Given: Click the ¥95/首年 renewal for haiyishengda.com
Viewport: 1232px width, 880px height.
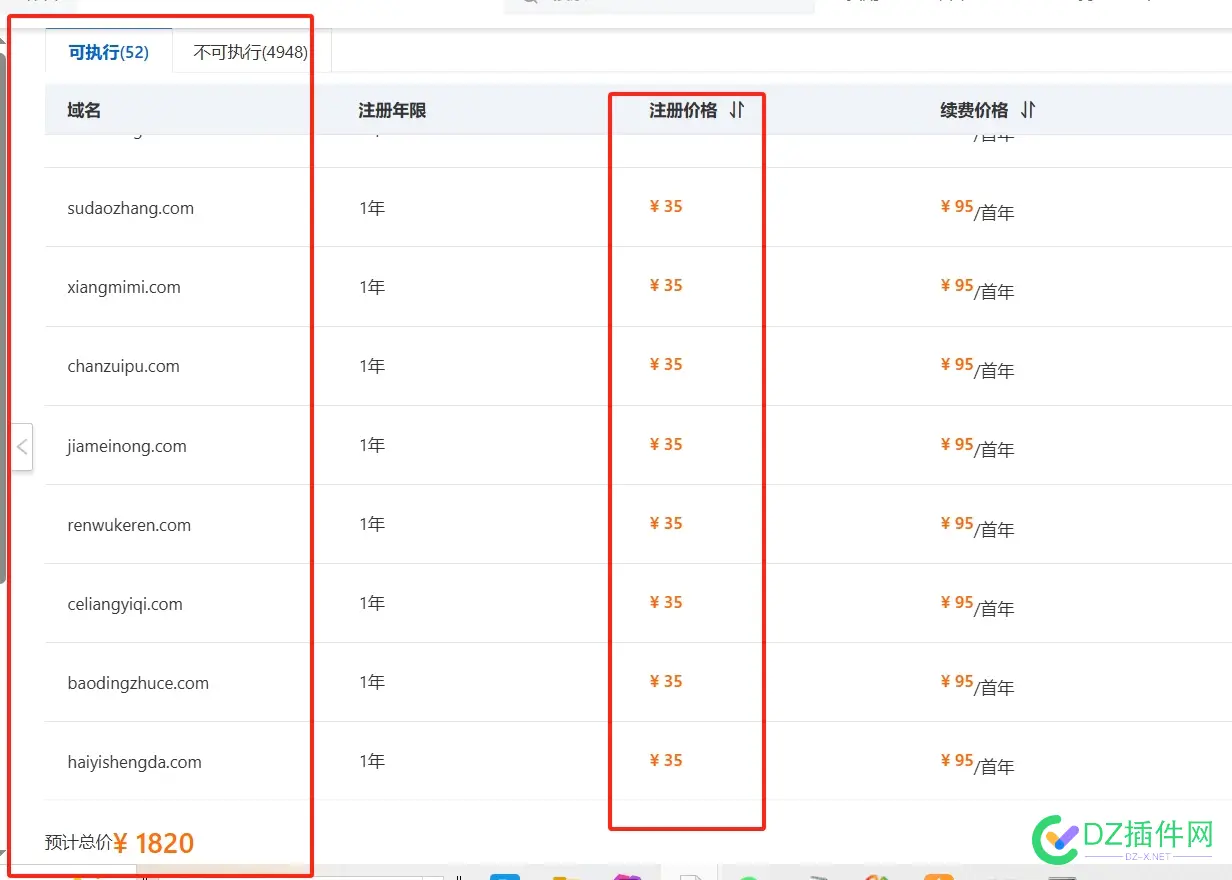Looking at the screenshot, I should point(977,763).
